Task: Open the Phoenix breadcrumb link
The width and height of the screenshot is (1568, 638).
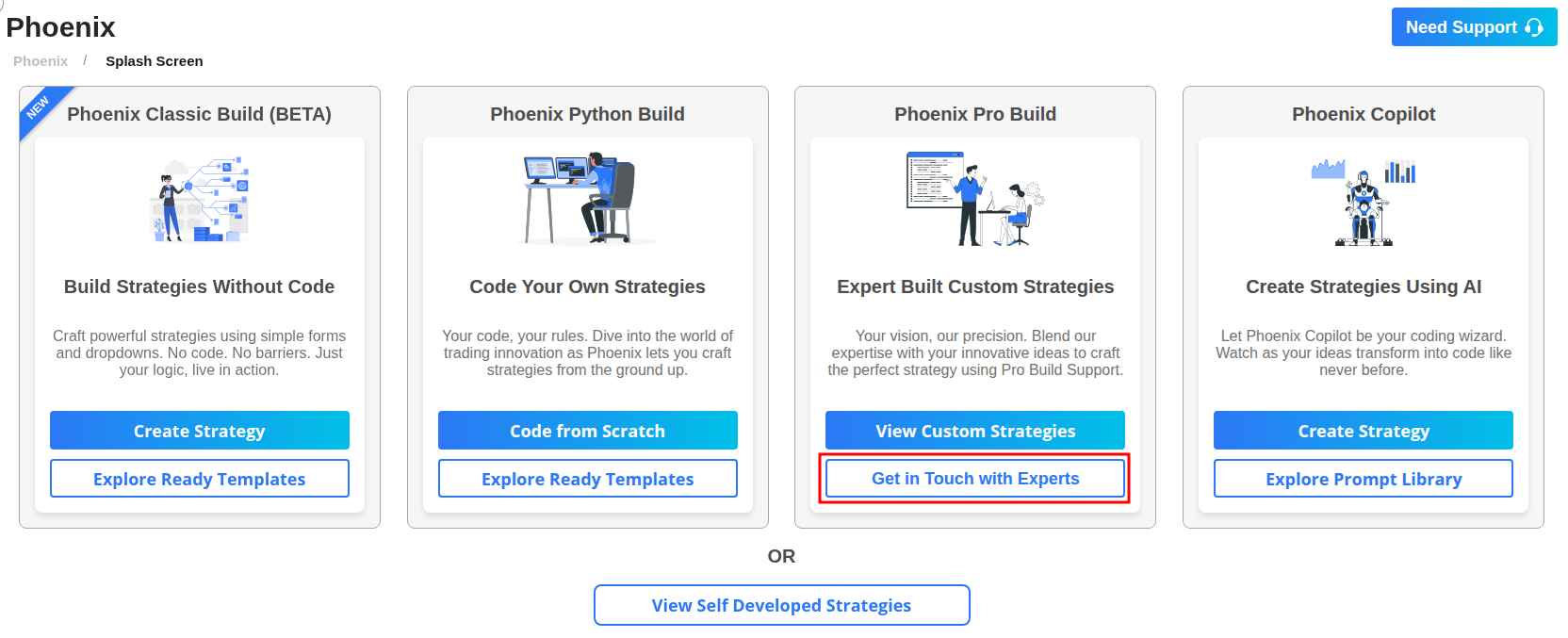Action: click(x=41, y=61)
